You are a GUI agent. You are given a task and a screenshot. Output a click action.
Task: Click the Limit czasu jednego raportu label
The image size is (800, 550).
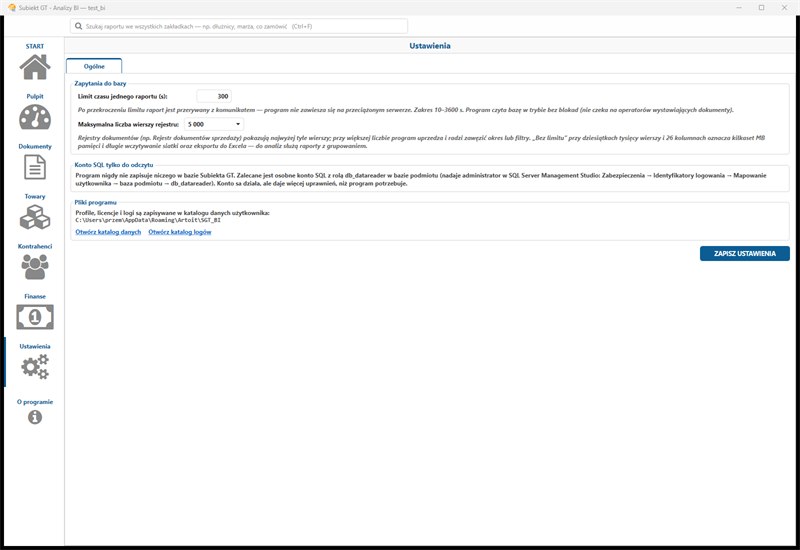(122, 96)
